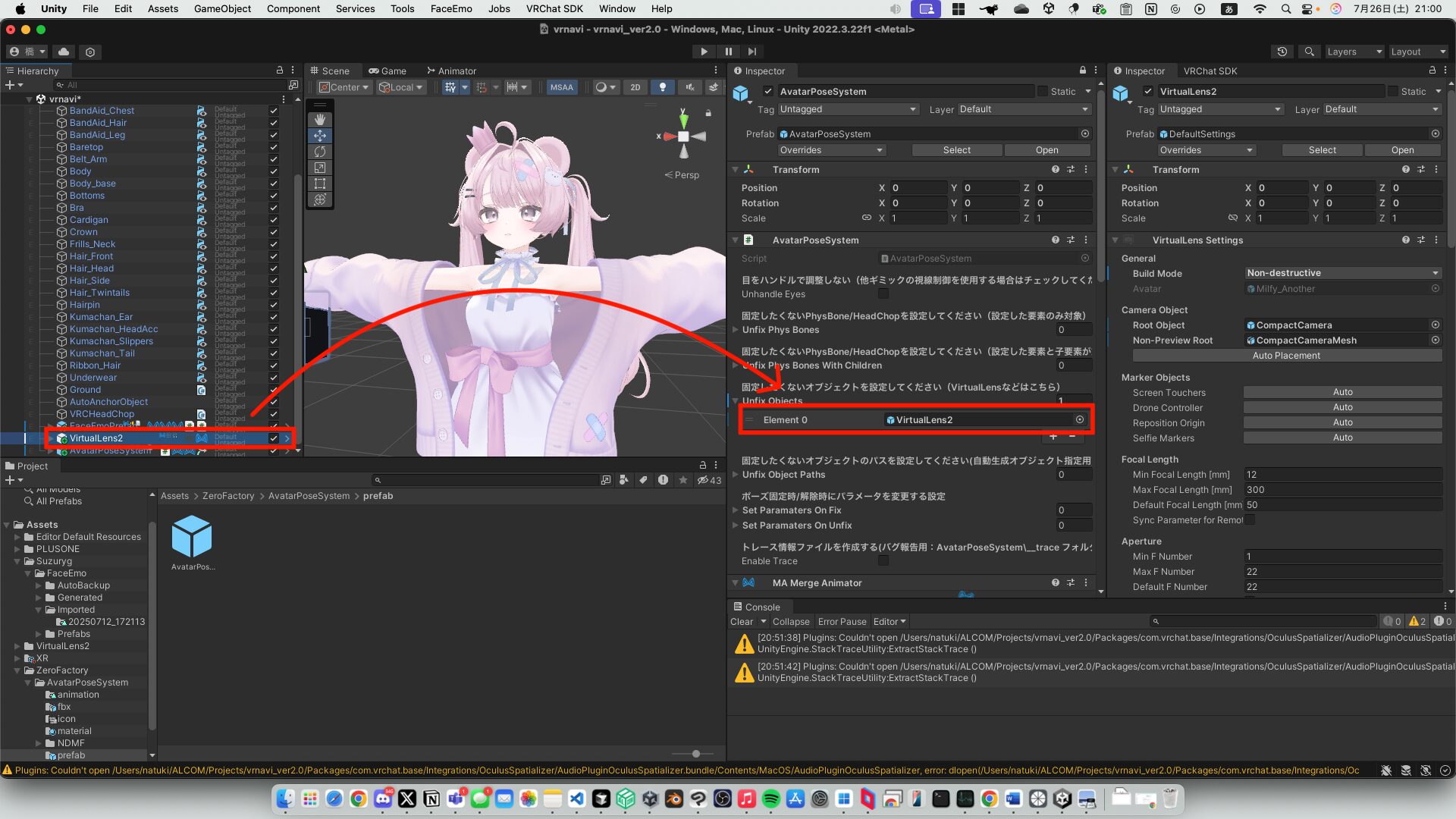Select the Rect transform tool
Screen dimensions: 1456x819
pos(319,184)
